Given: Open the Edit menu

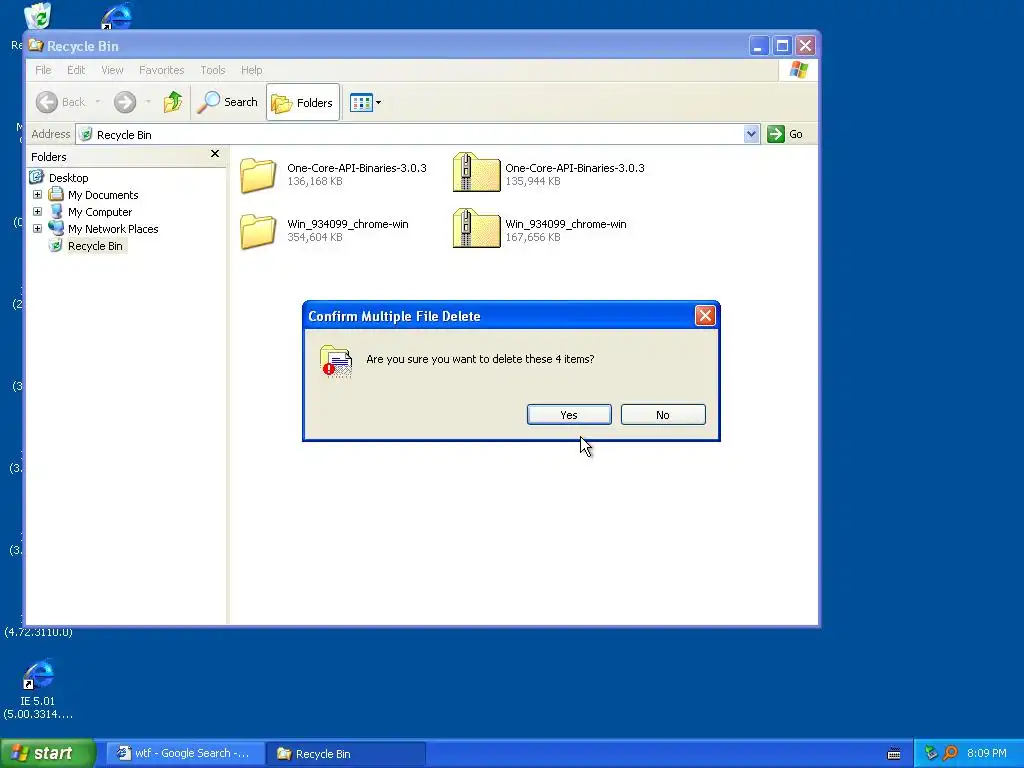Looking at the screenshot, I should [x=76, y=70].
